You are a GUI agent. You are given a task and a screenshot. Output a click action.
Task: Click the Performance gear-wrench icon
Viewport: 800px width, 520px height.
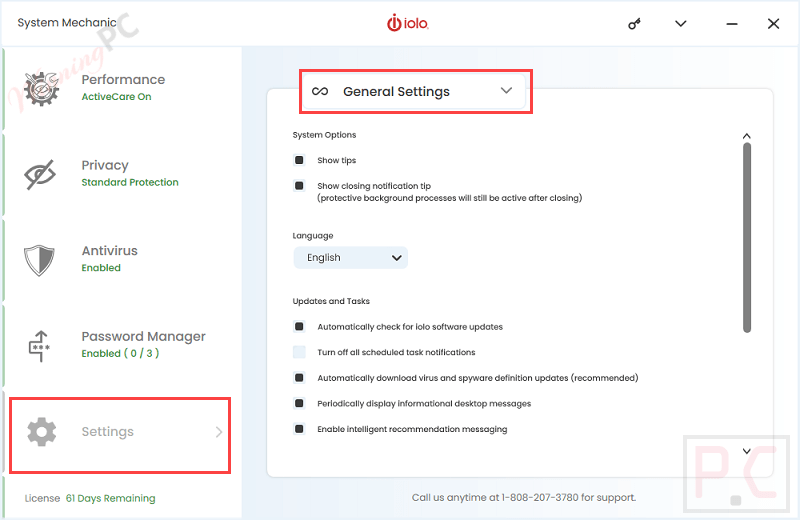point(41,88)
